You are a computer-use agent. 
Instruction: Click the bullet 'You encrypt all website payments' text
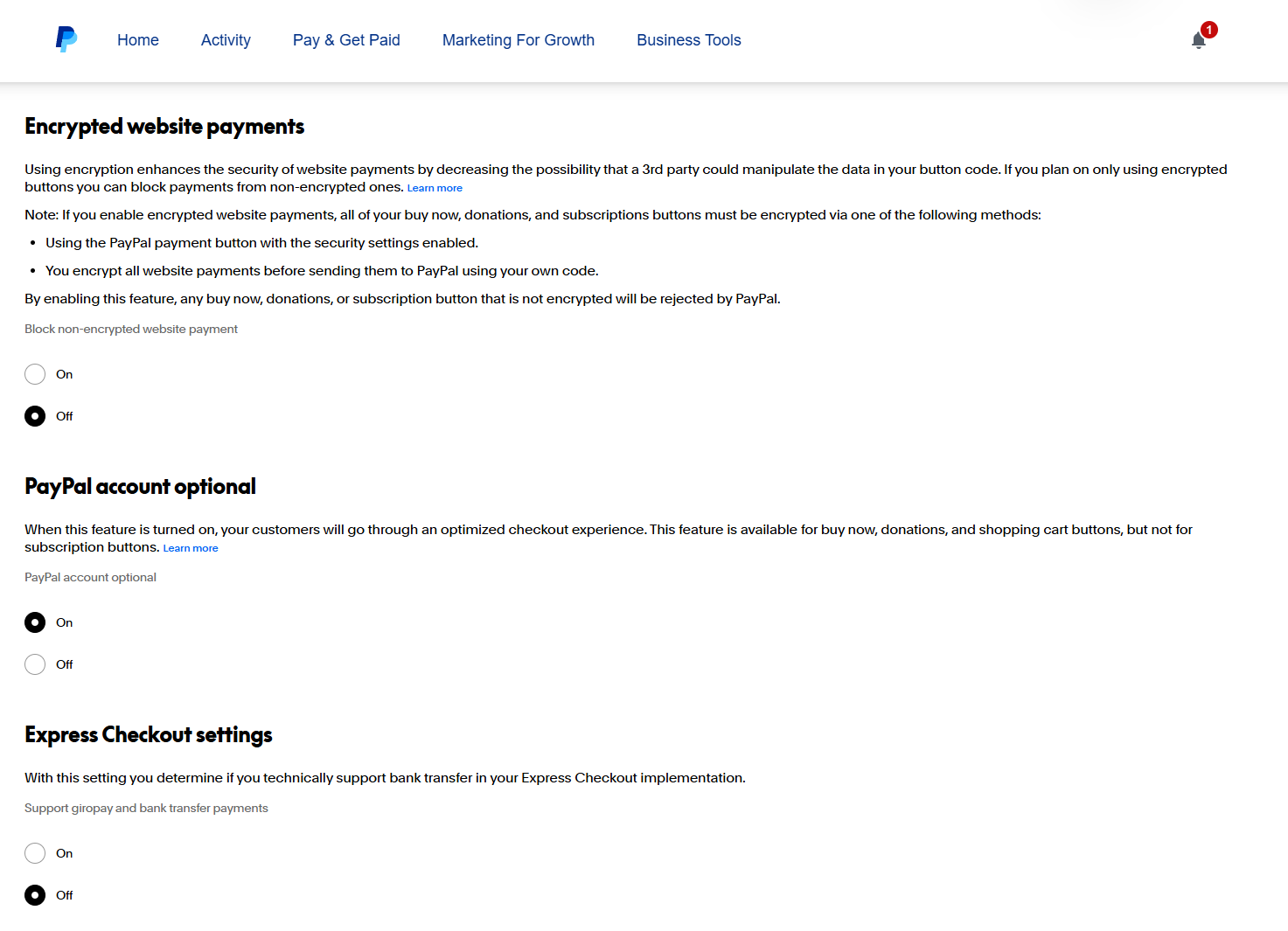[x=322, y=271]
